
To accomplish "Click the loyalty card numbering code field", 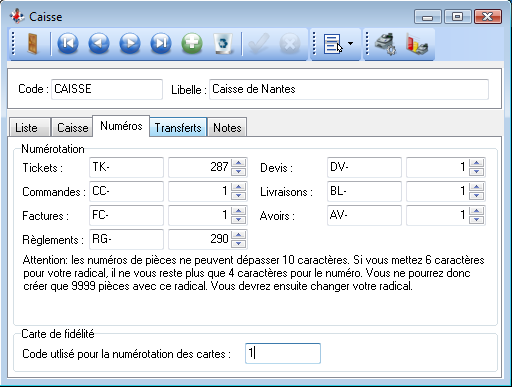I will click(x=283, y=353).
